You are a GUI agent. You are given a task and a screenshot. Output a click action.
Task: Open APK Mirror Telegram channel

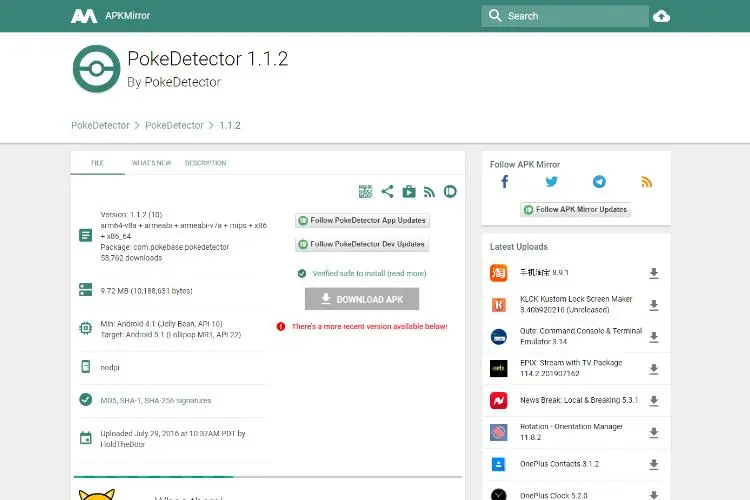pyautogui.click(x=599, y=181)
